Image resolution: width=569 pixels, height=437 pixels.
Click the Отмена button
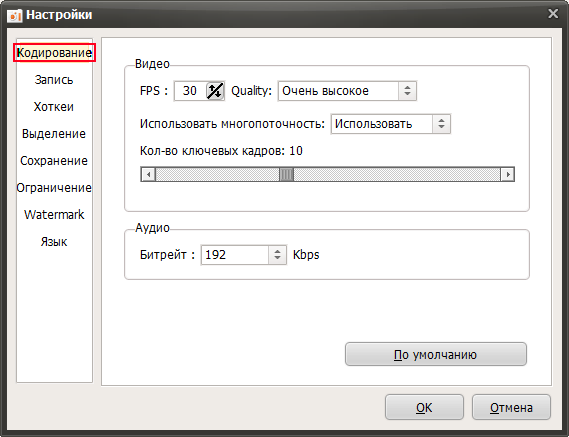511,407
